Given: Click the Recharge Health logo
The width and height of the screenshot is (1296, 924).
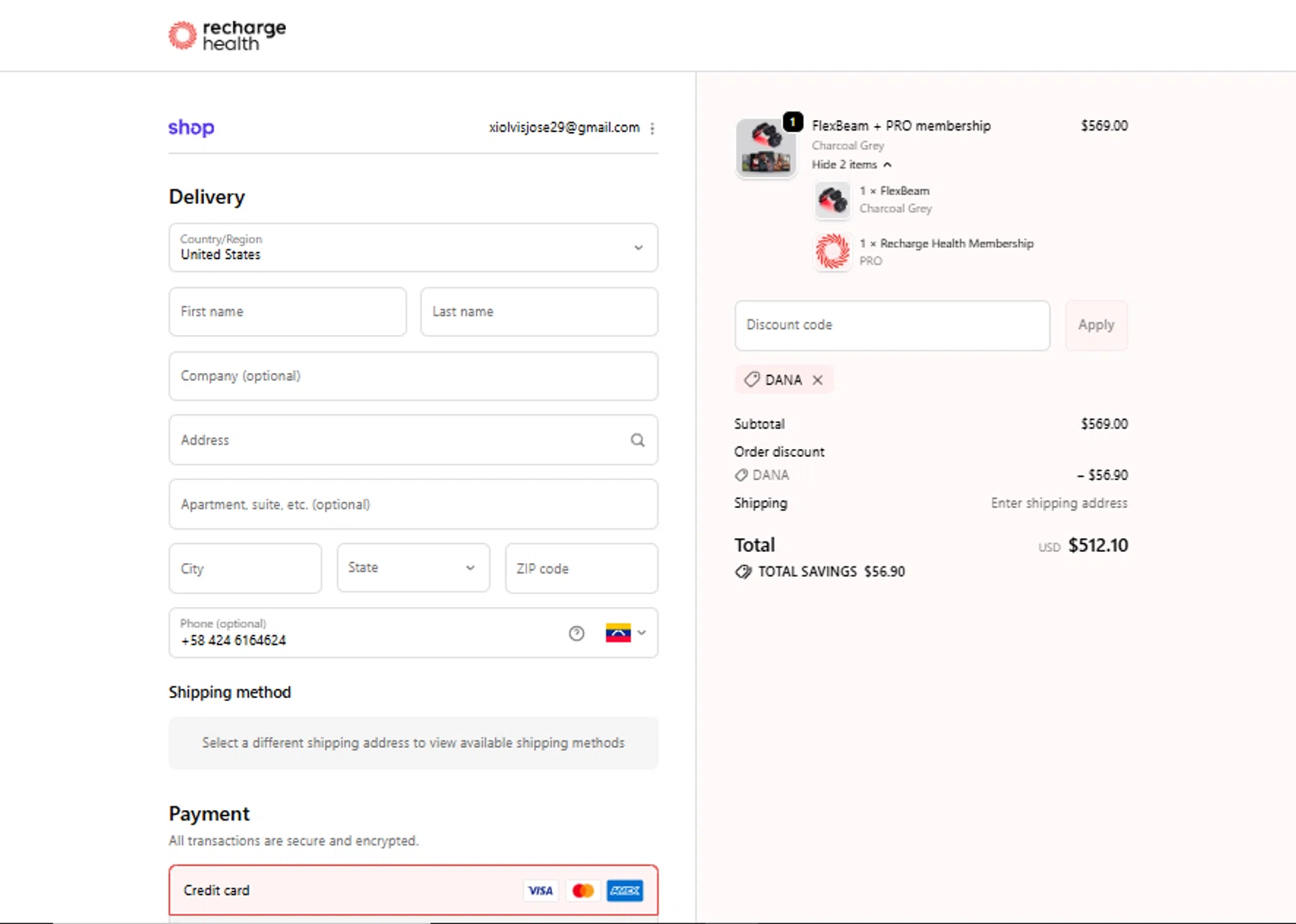Looking at the screenshot, I should [227, 35].
